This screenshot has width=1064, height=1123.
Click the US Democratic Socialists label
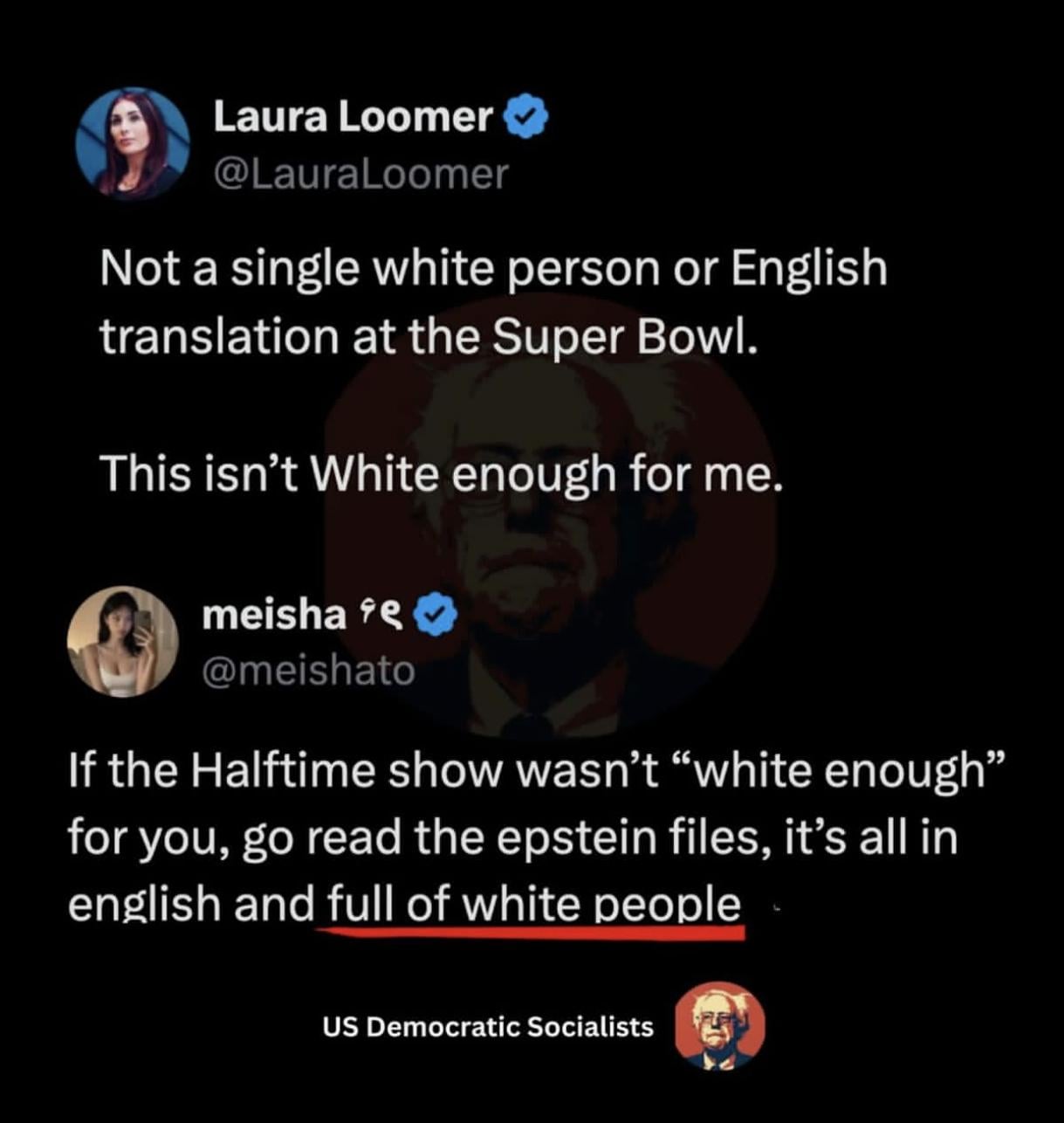pos(488,1027)
